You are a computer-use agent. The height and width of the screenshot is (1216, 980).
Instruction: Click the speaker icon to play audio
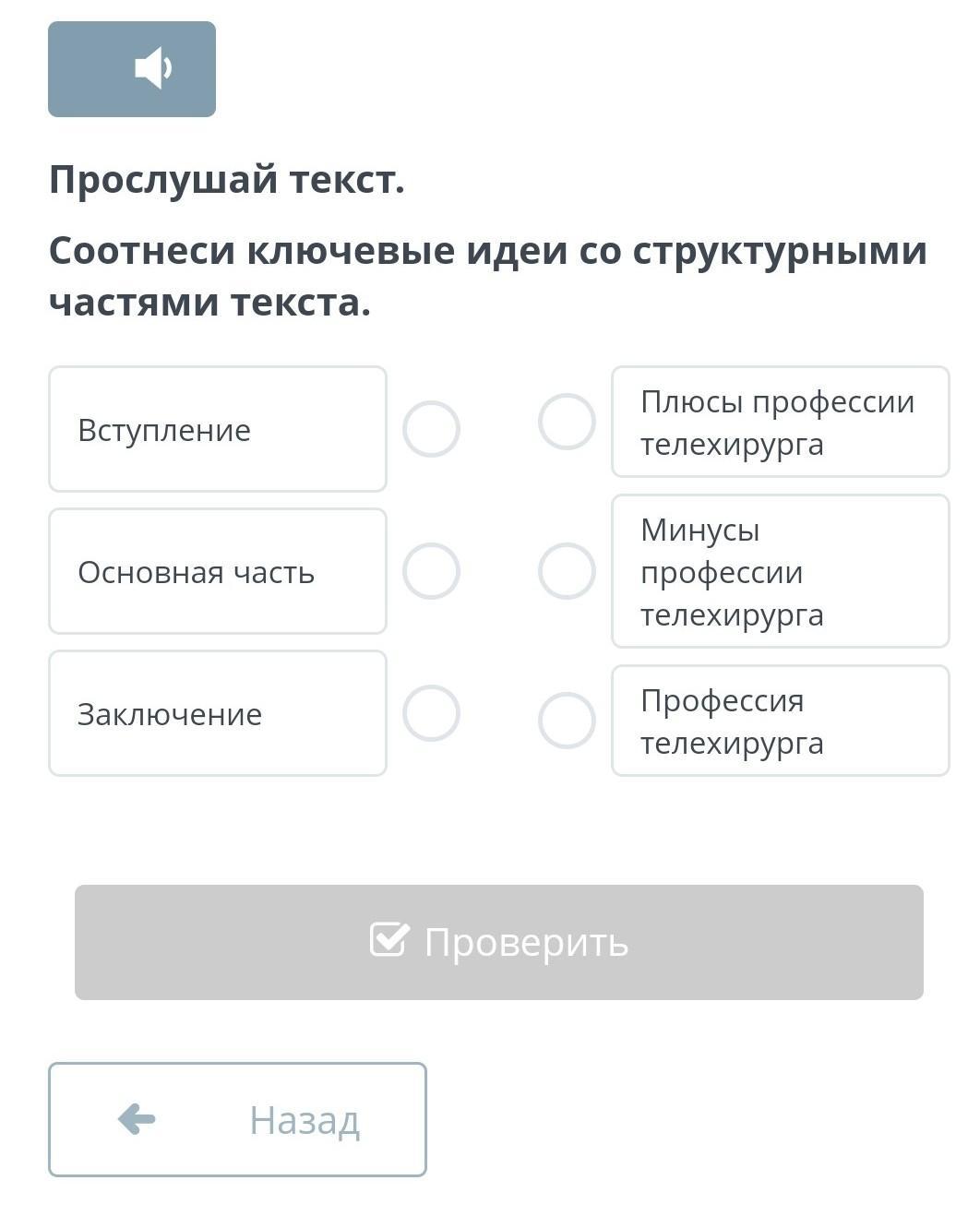[152, 68]
